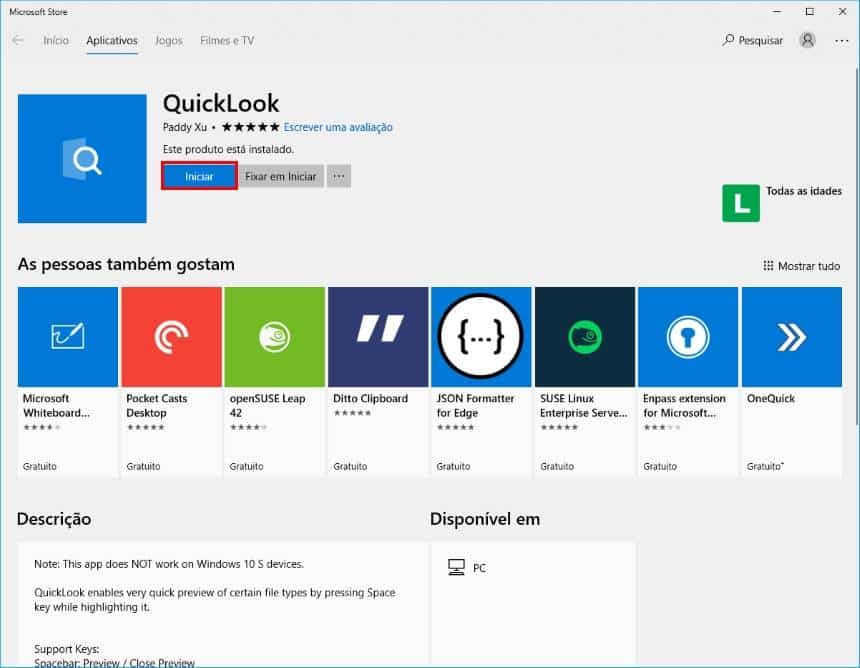Click the Pesquisar search button

752,40
